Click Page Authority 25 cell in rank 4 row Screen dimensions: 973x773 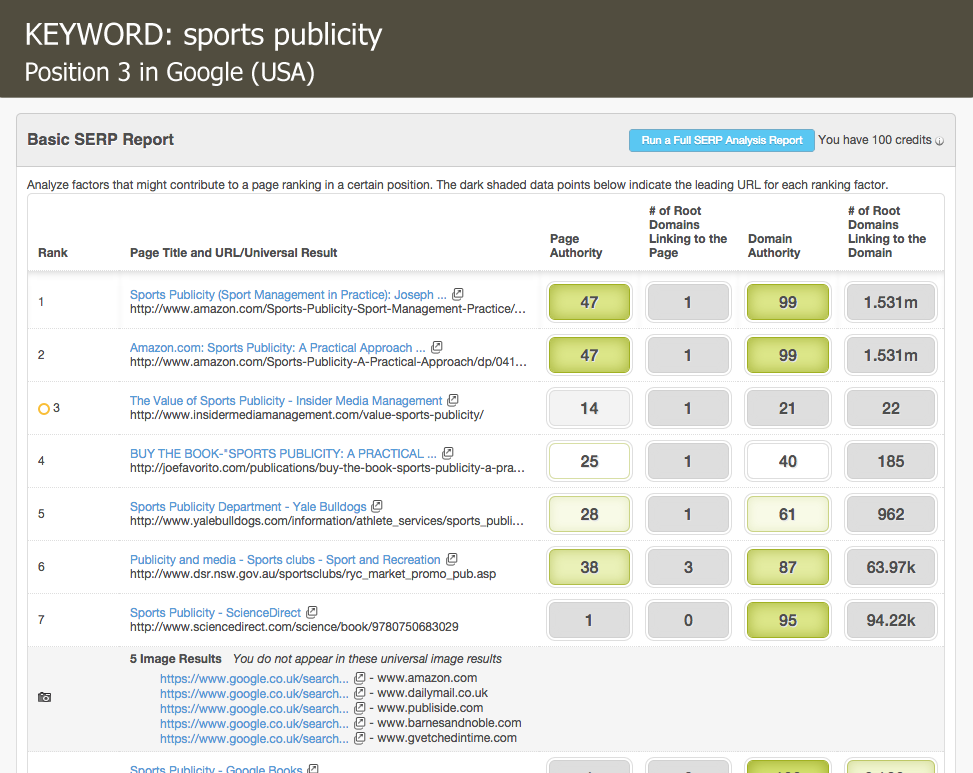[x=589, y=461]
